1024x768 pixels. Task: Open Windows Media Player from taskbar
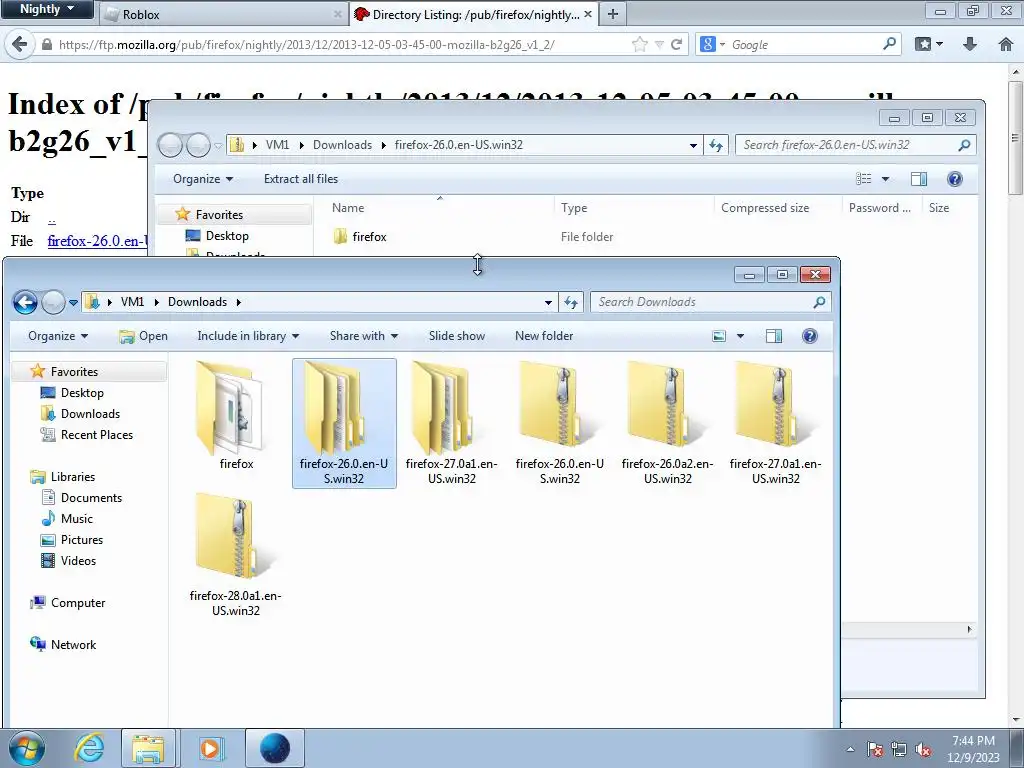pyautogui.click(x=210, y=748)
